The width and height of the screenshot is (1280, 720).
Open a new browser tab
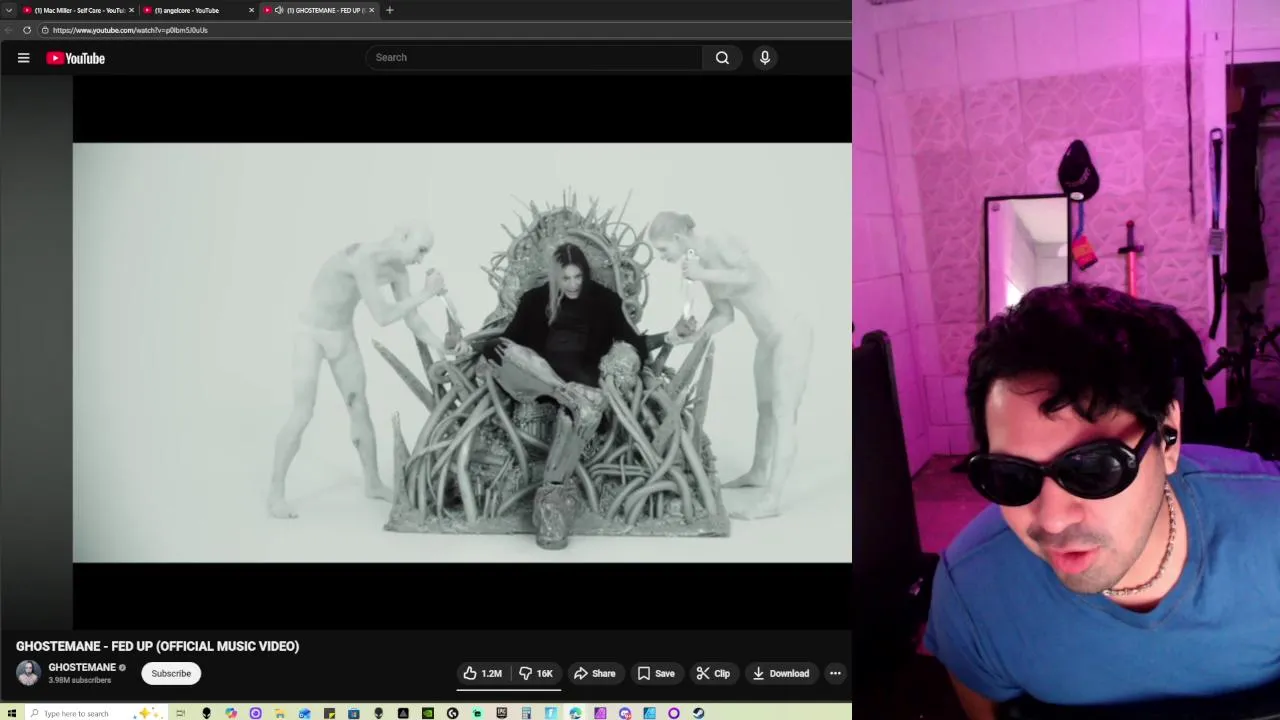point(390,10)
